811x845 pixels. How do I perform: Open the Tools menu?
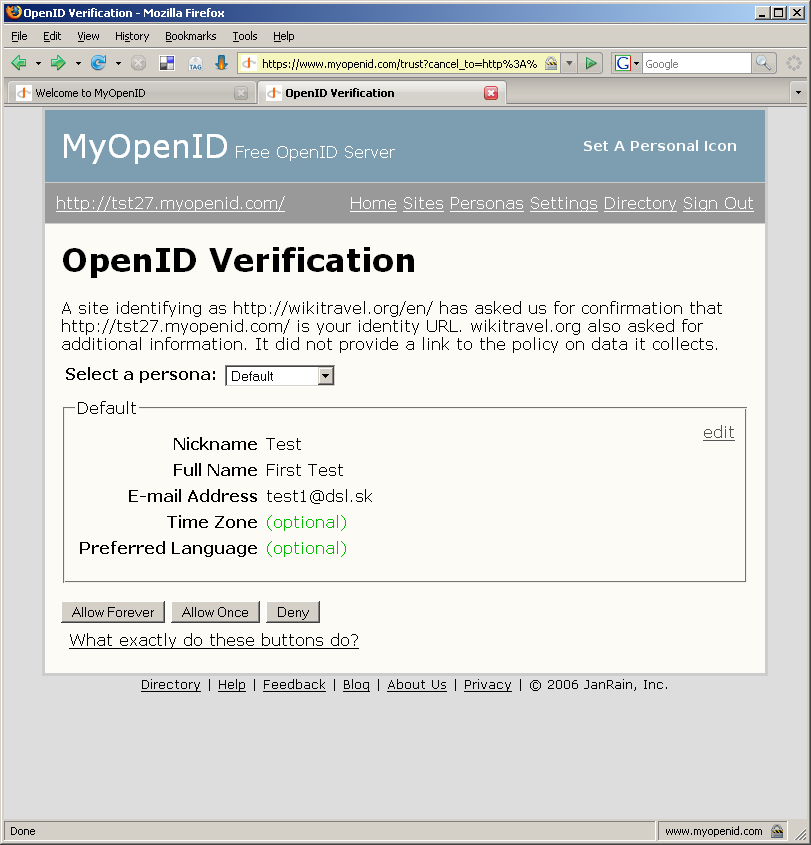[x=245, y=36]
